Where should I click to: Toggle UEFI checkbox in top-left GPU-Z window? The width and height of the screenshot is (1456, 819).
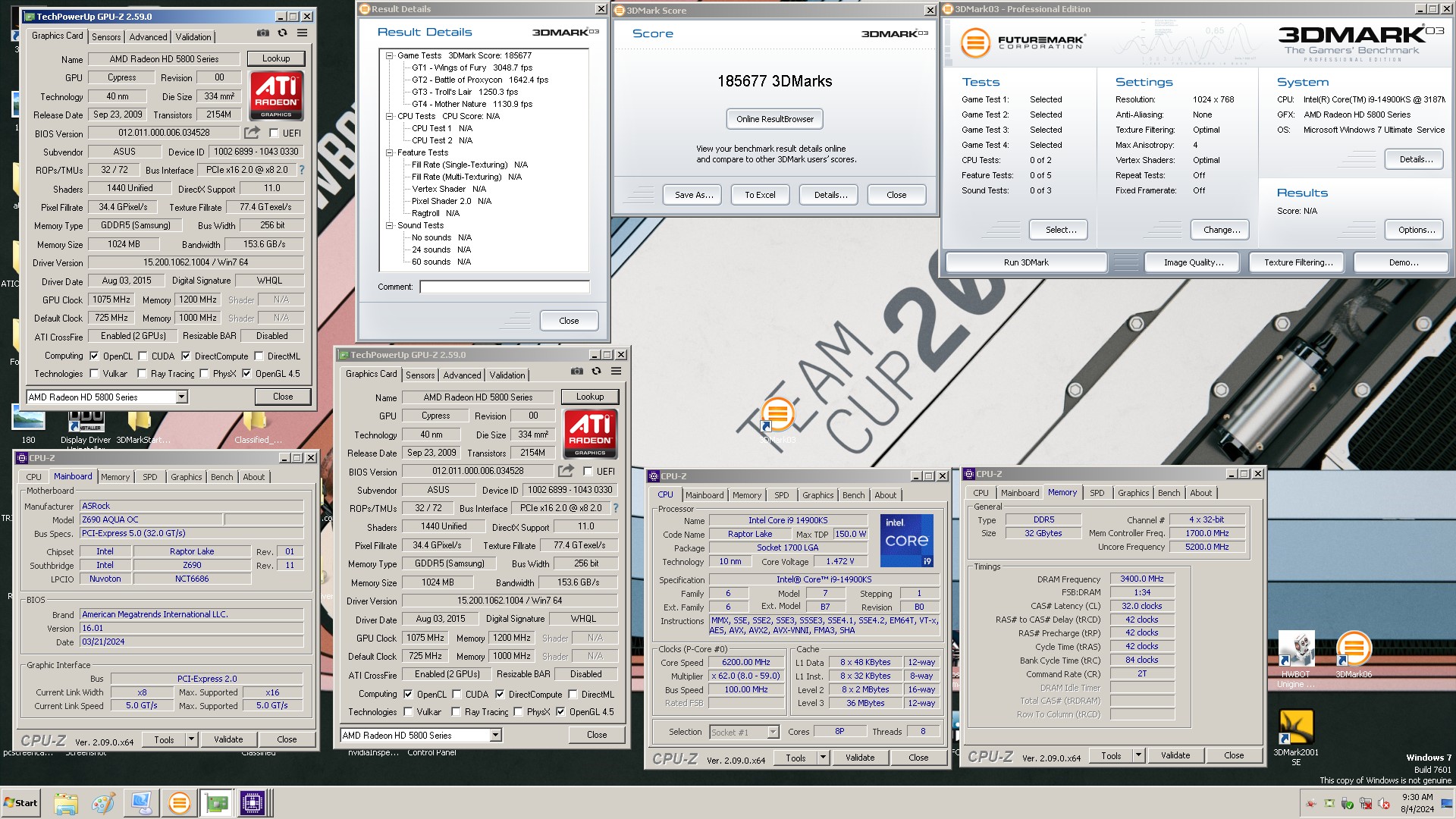click(275, 133)
